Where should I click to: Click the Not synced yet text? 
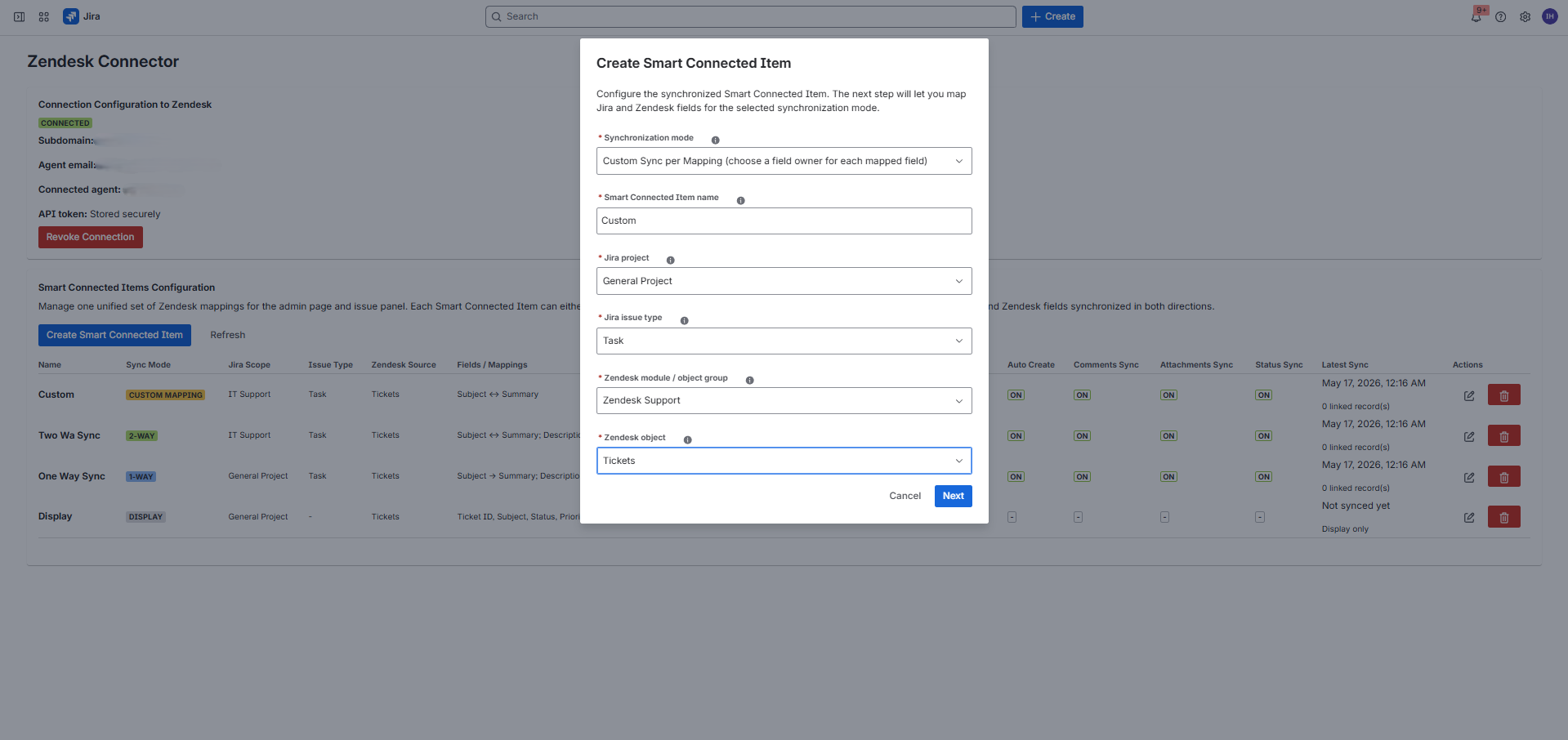coord(1356,506)
